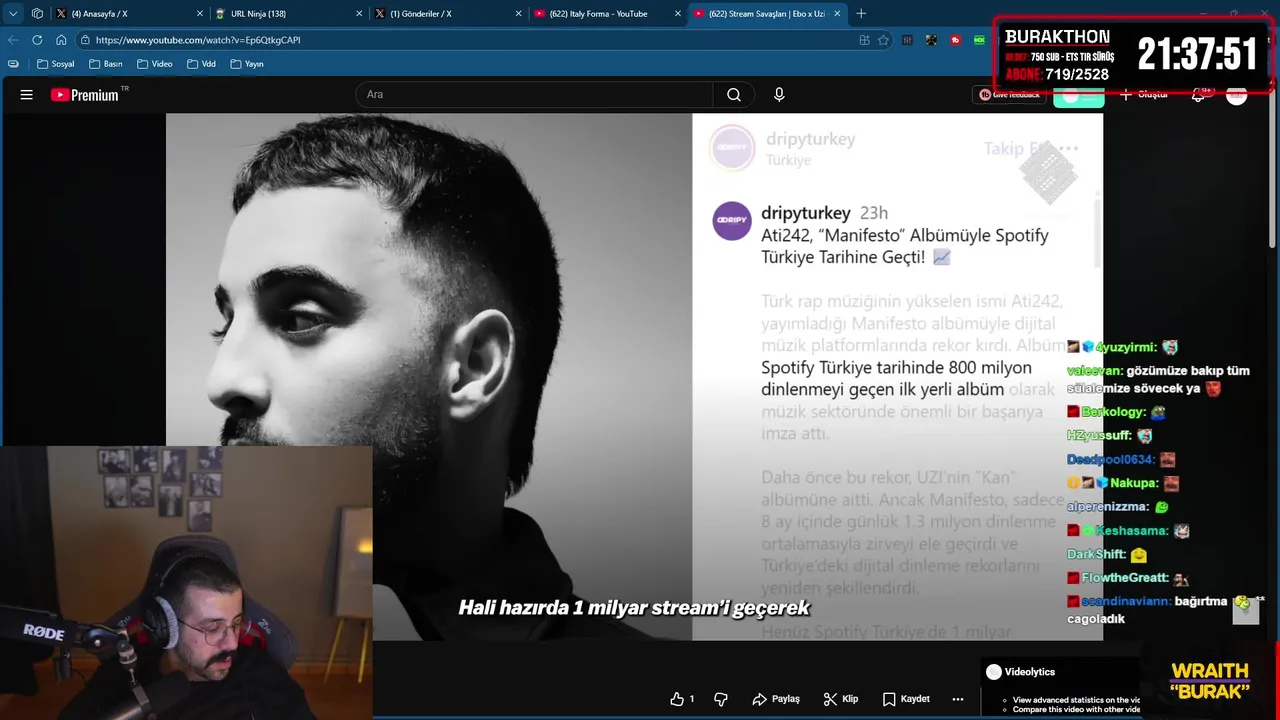Viewport: 1280px width, 720px height.
Task: Expand the Sosyal bookmark folder
Action: [x=55, y=64]
